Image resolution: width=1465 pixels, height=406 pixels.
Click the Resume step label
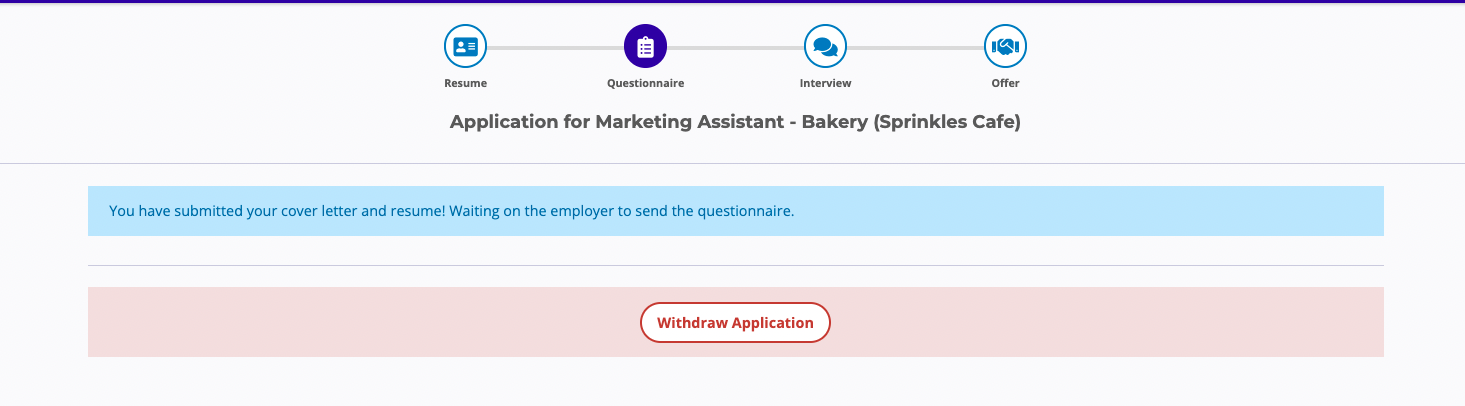pyautogui.click(x=465, y=84)
